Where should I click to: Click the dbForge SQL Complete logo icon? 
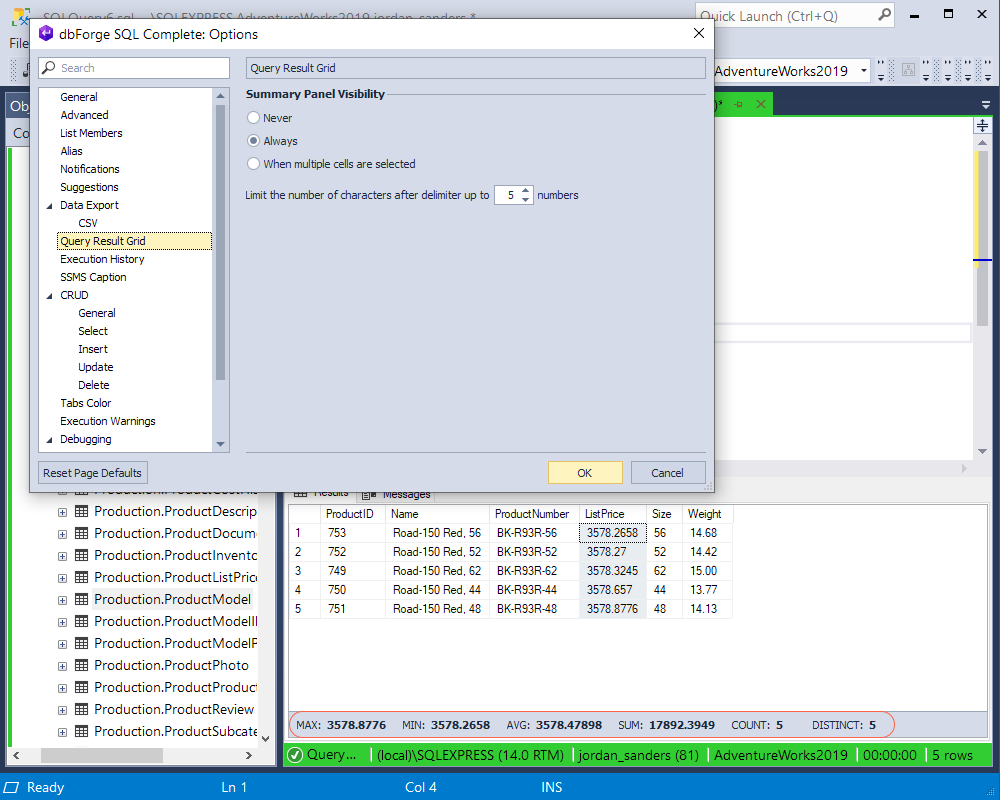pyautogui.click(x=46, y=34)
